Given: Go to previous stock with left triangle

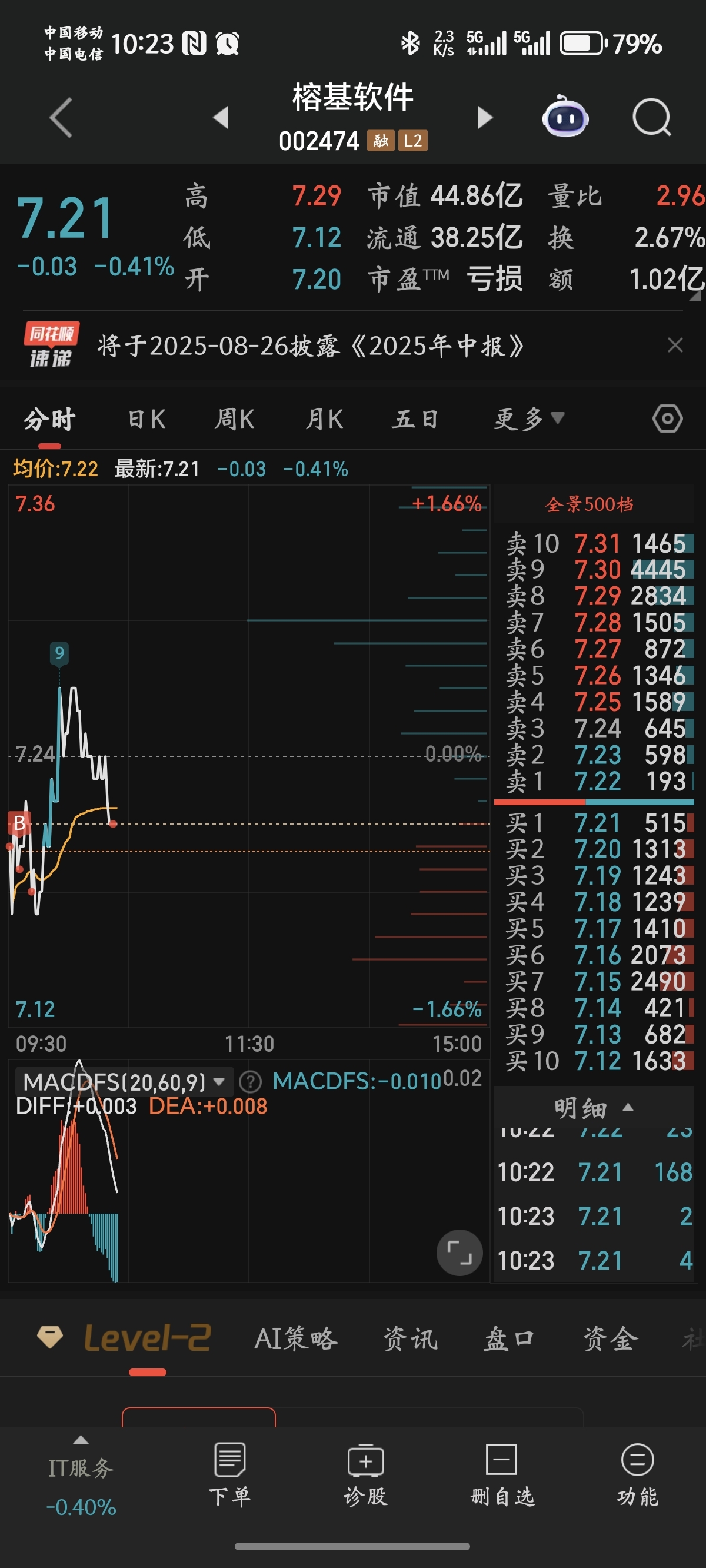Looking at the screenshot, I should 221,117.
